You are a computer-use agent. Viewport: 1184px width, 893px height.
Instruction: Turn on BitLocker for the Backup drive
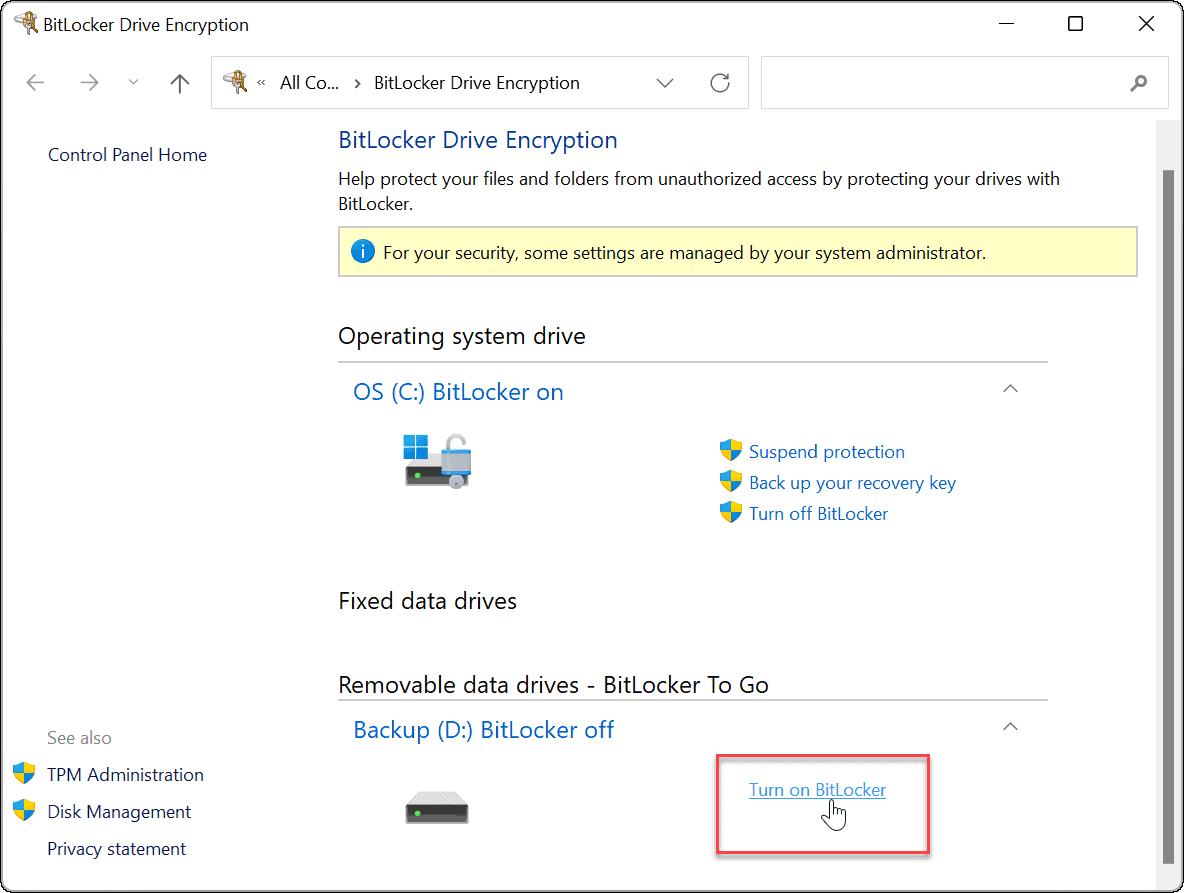pos(817,790)
